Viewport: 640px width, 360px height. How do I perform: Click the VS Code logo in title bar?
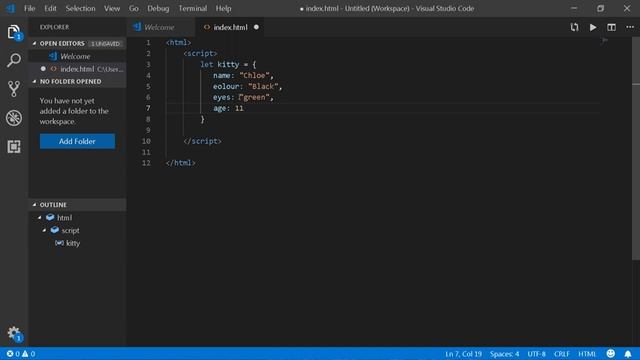(x=11, y=8)
